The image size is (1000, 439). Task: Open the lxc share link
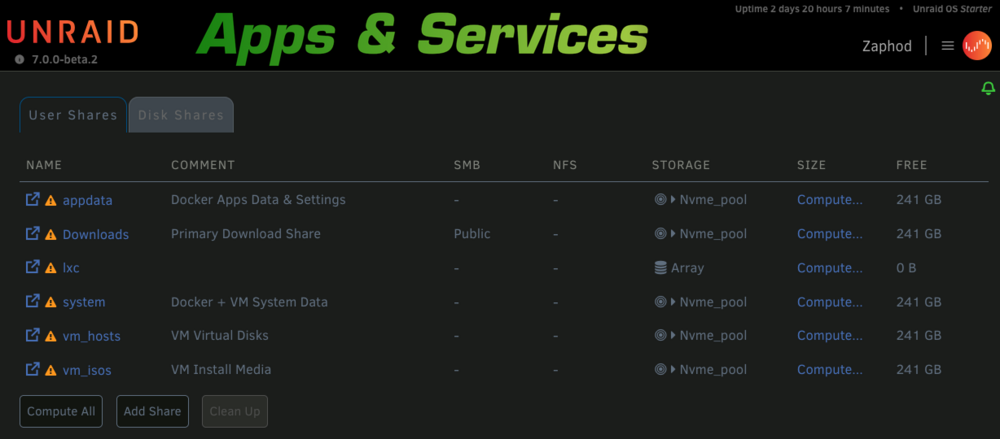(71, 268)
